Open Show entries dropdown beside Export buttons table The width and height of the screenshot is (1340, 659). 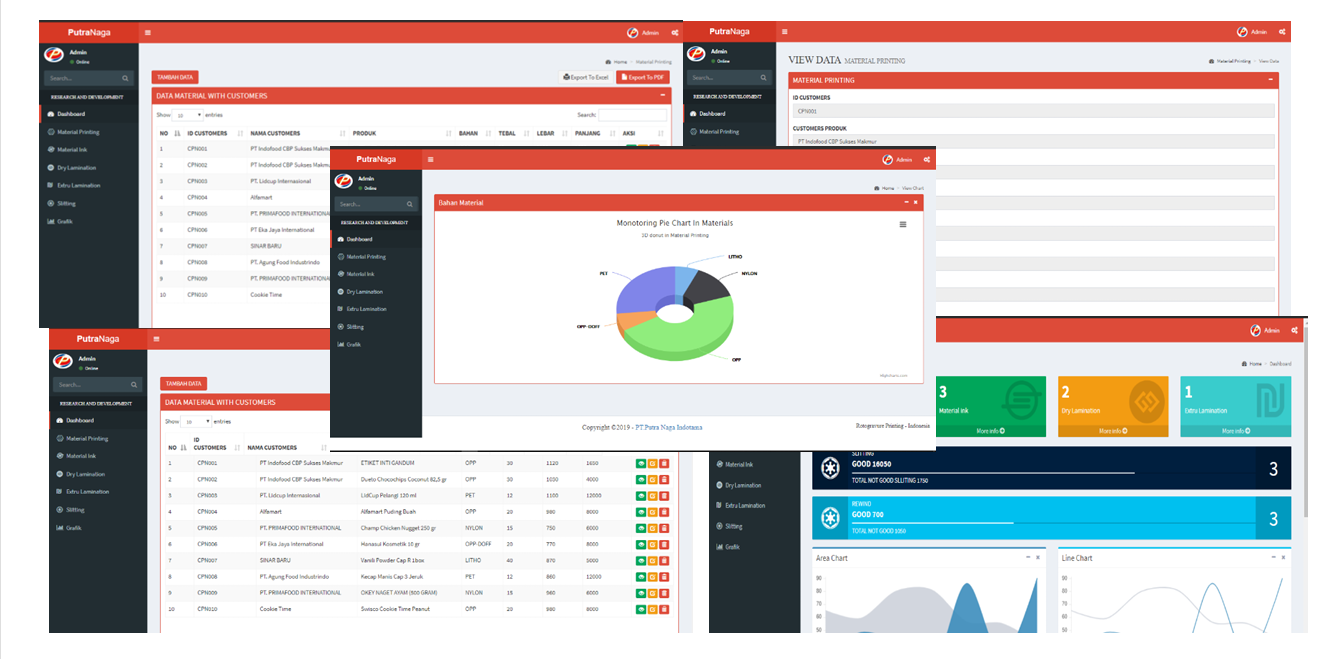coord(189,116)
